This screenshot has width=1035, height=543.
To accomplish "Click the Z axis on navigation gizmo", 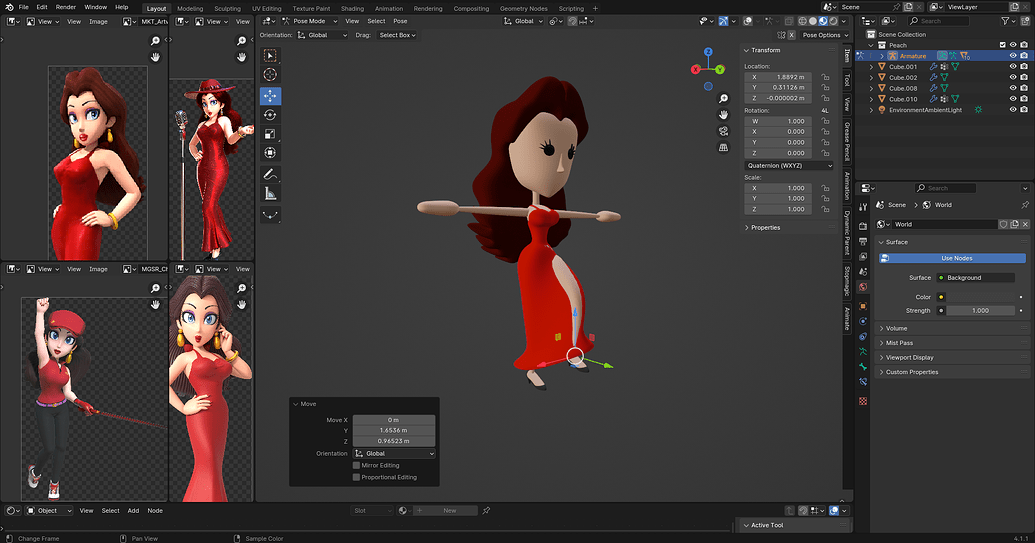I will click(x=708, y=51).
